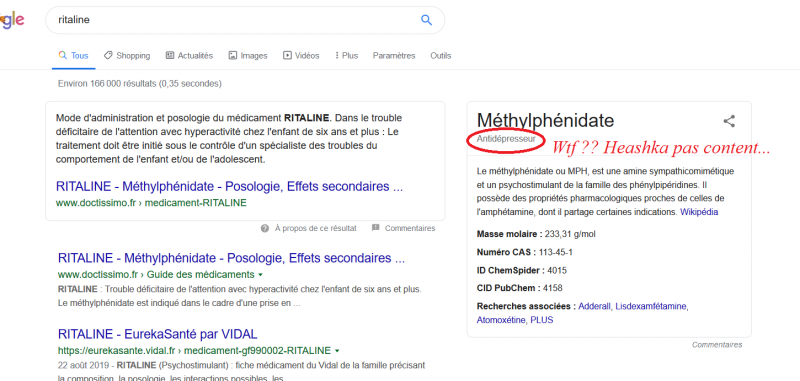Click the 'Antidépresseur' subtitle
Image resolution: width=800 pixels, height=381 pixels.
[506, 139]
